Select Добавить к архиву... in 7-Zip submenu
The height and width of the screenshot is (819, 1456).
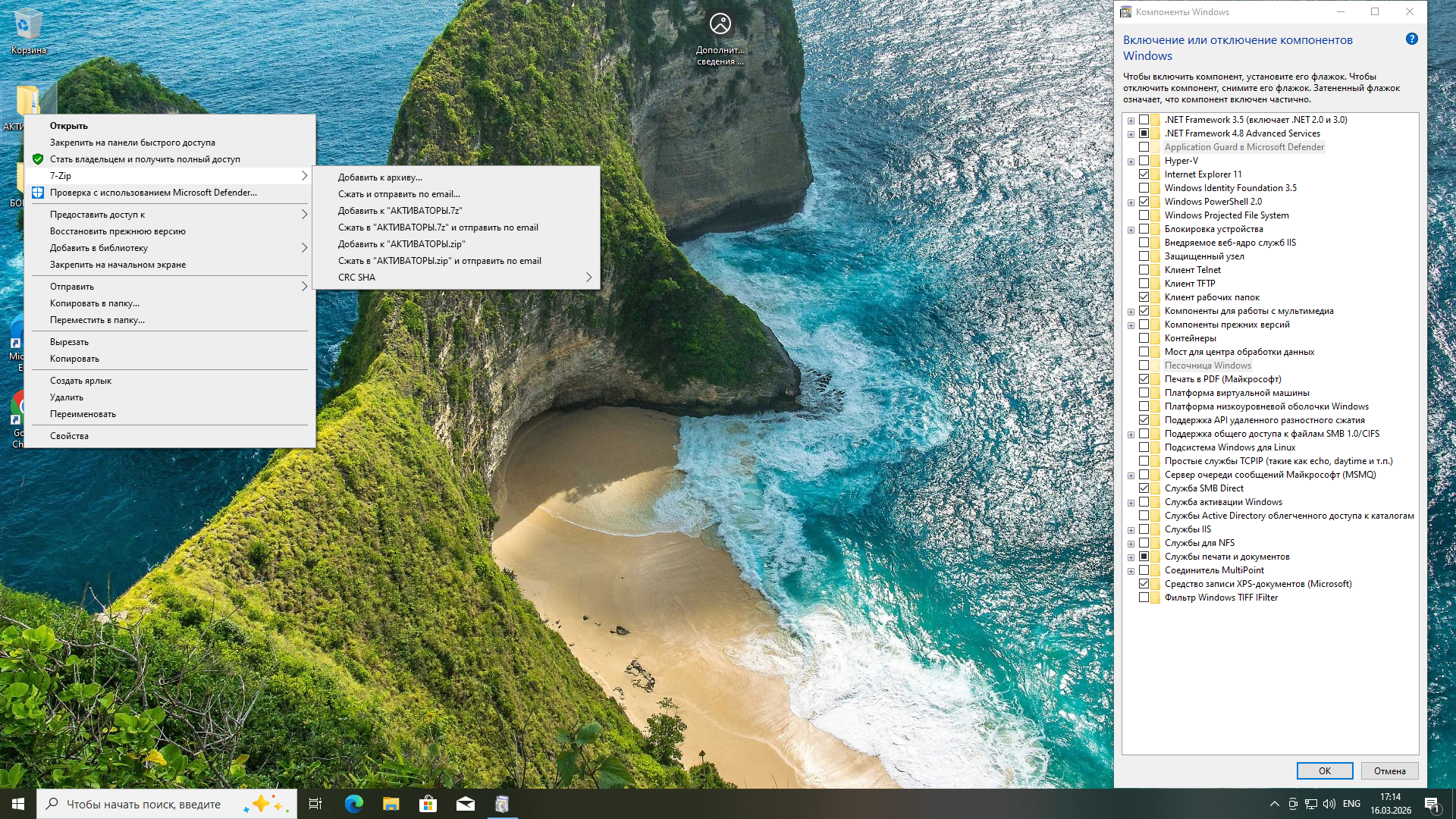[x=380, y=177]
